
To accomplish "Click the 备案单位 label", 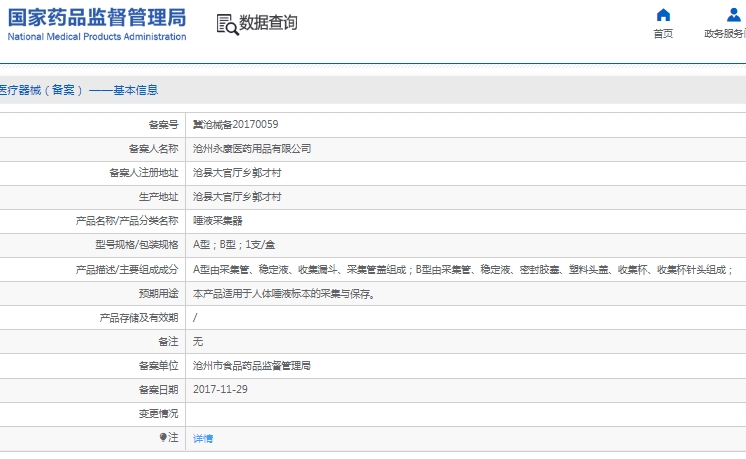I will [158, 366].
